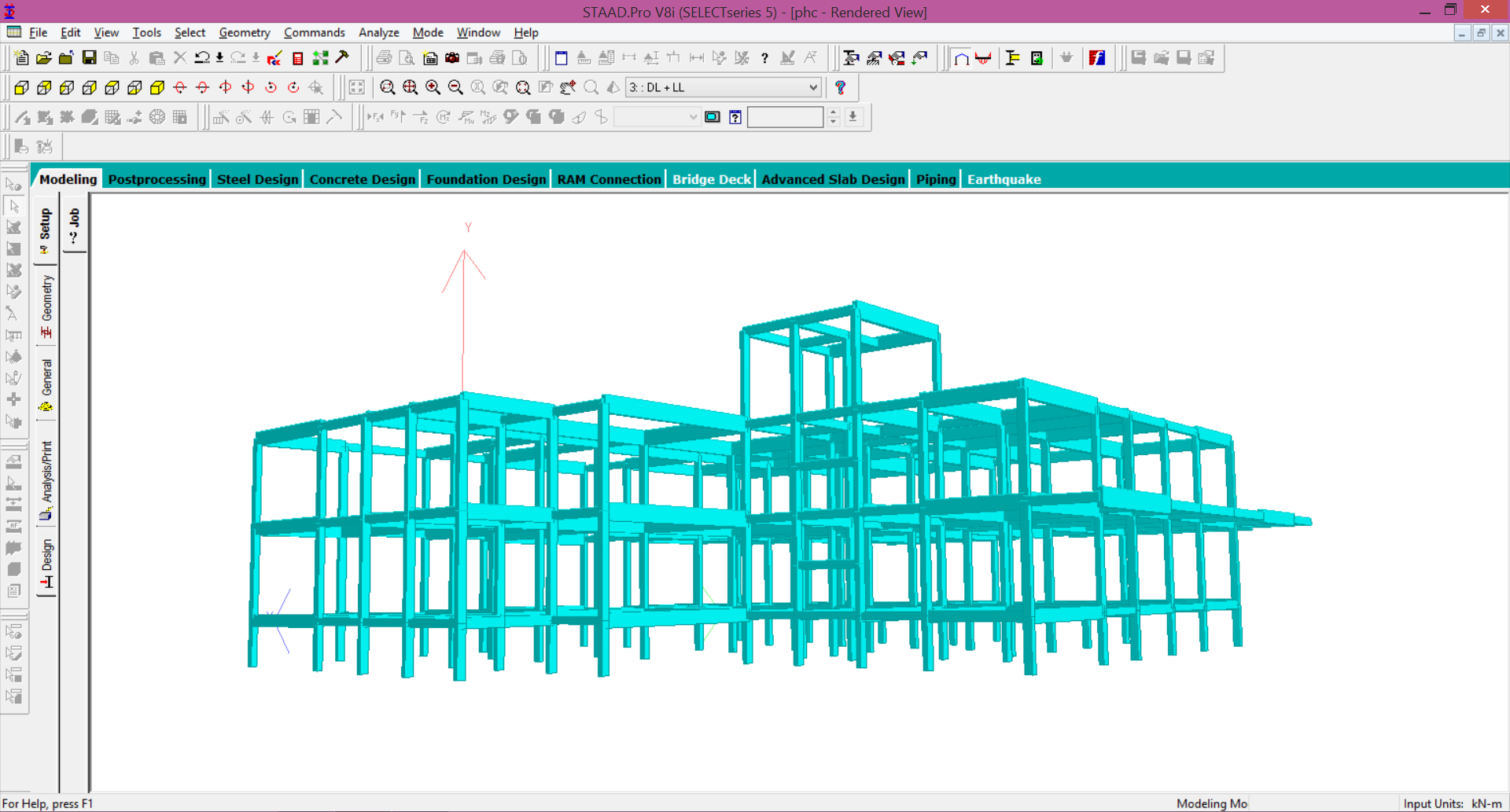Switch to the RAM Connection tab

coord(610,179)
